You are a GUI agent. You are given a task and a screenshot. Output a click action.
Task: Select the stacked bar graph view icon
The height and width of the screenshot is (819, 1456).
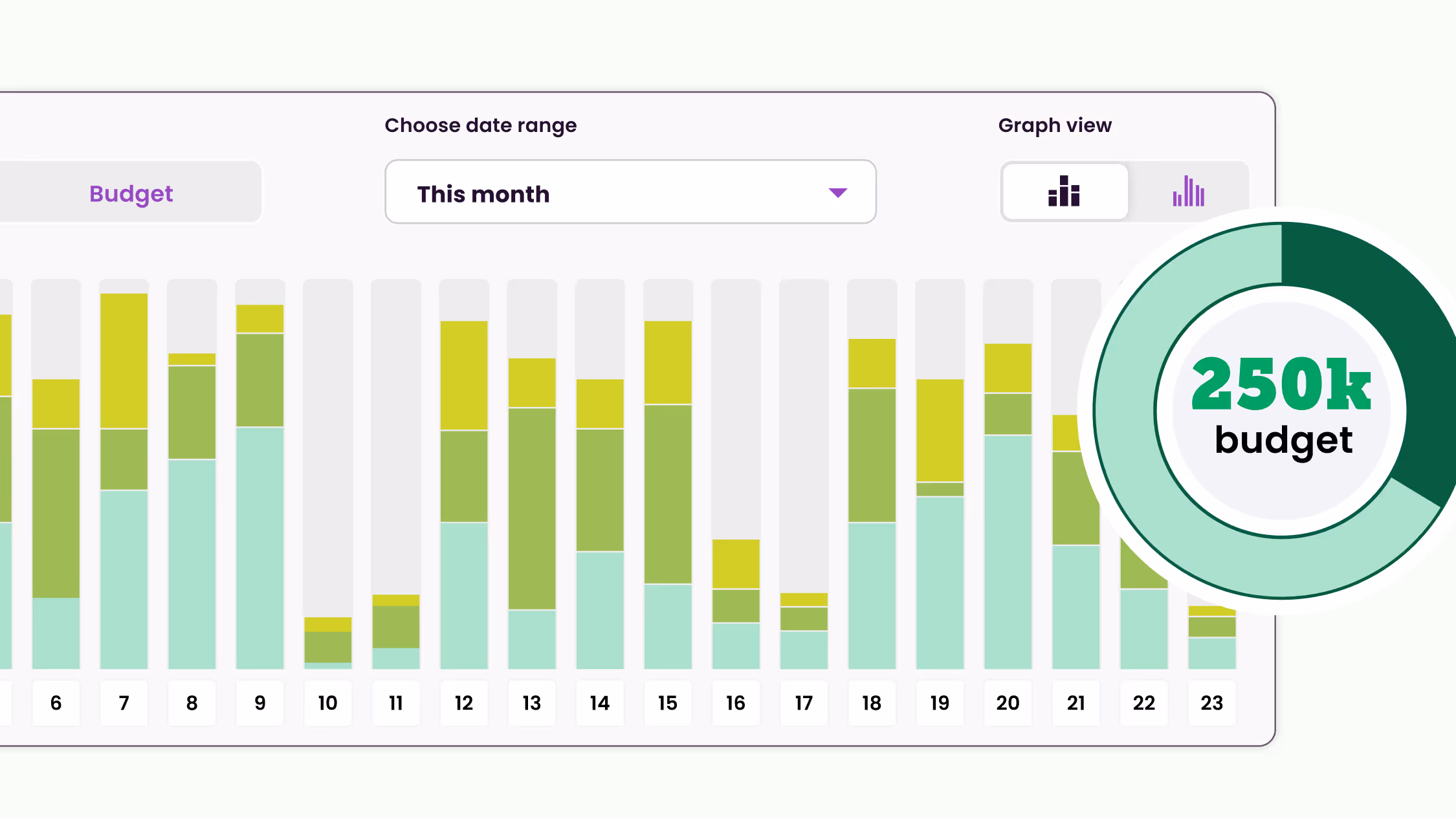click(1064, 191)
